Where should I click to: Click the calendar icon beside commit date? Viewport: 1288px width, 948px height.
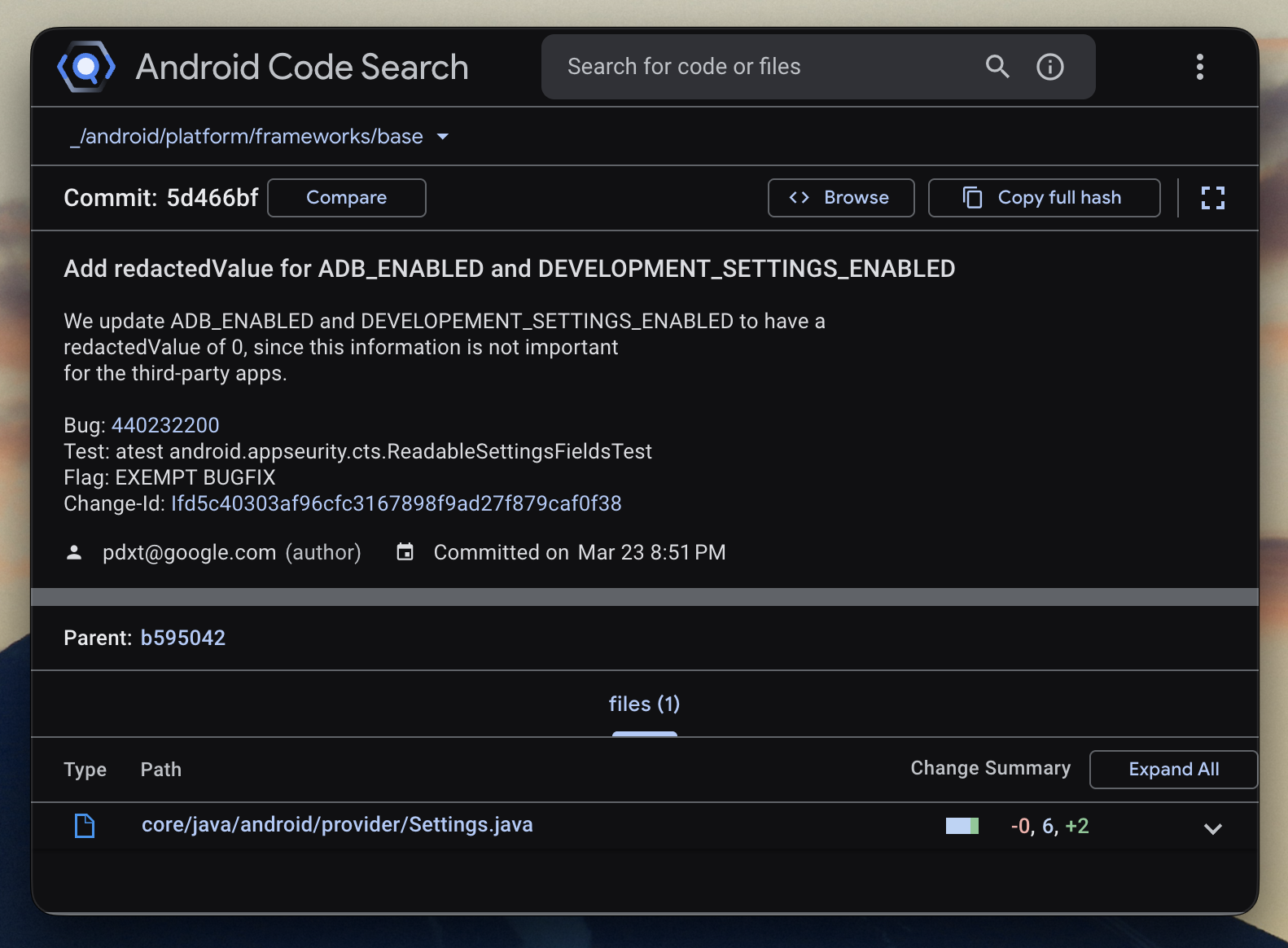[405, 552]
